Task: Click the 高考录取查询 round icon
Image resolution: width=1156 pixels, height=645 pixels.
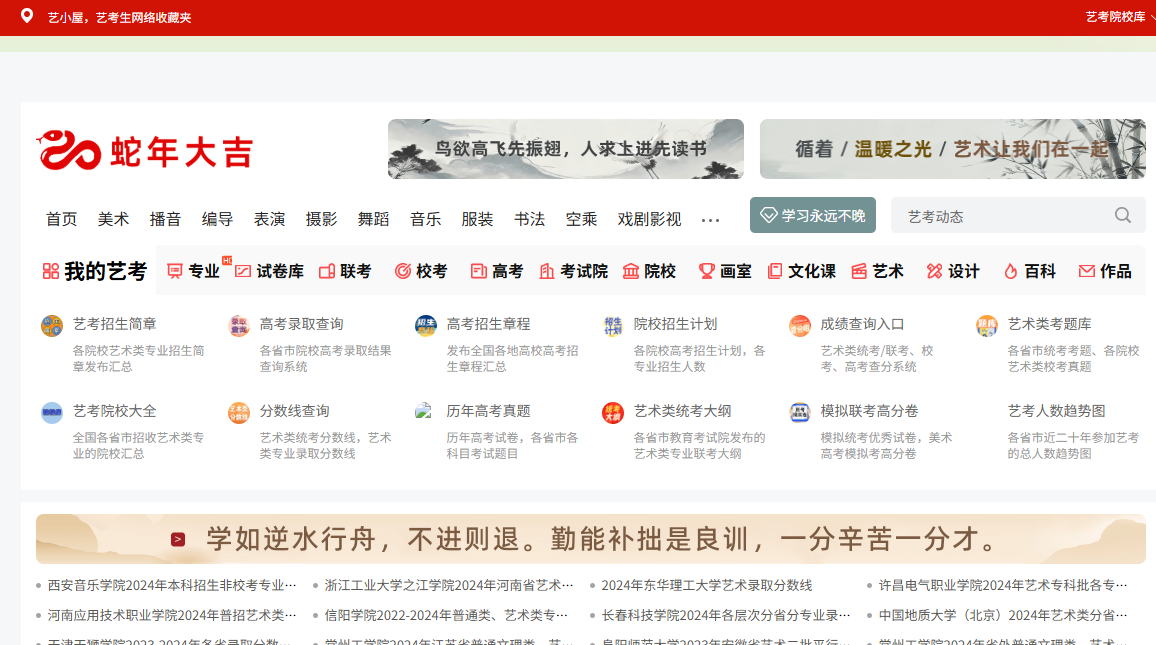Action: tap(239, 326)
